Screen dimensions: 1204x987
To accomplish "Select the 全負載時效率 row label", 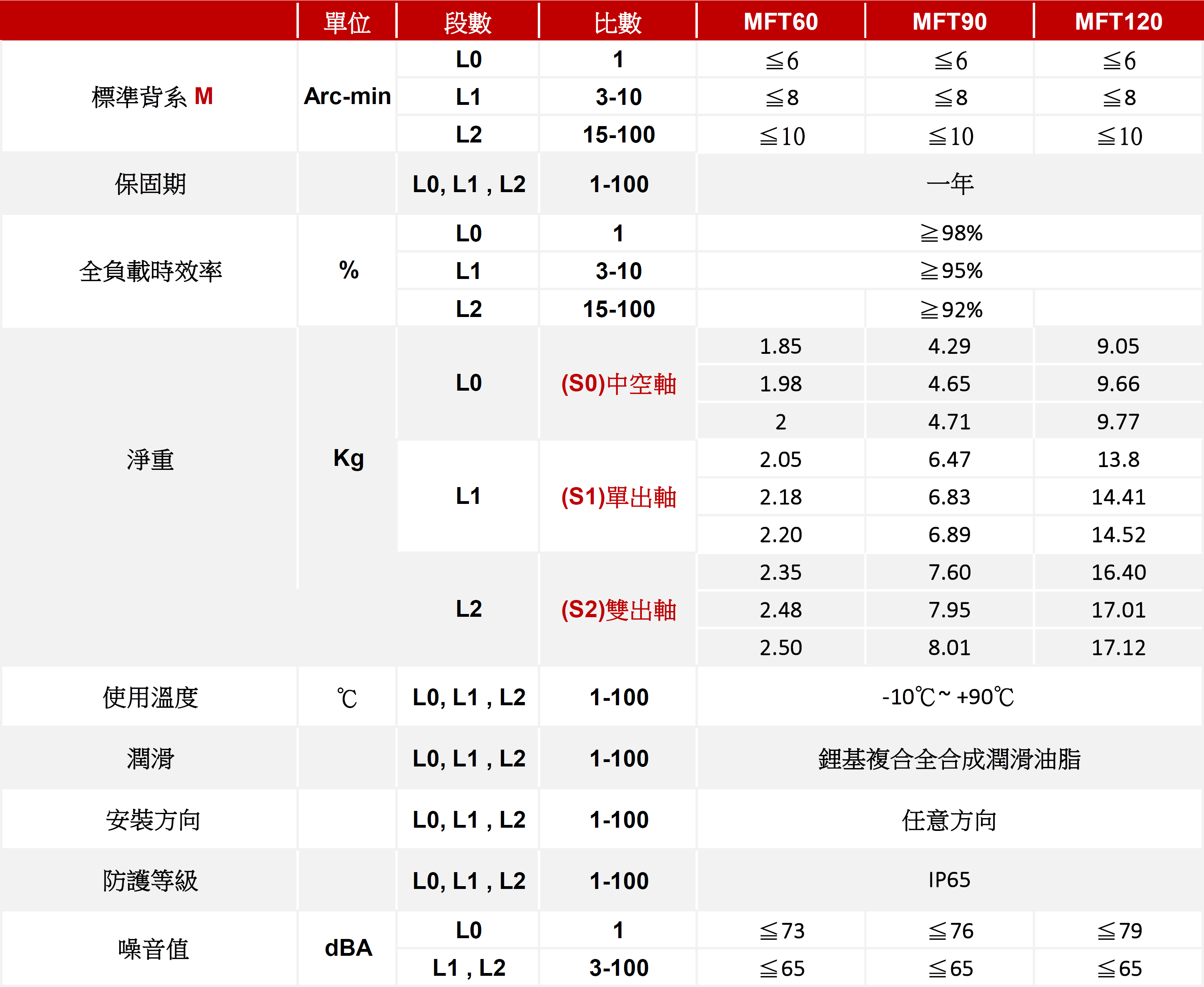I will tap(150, 271).
